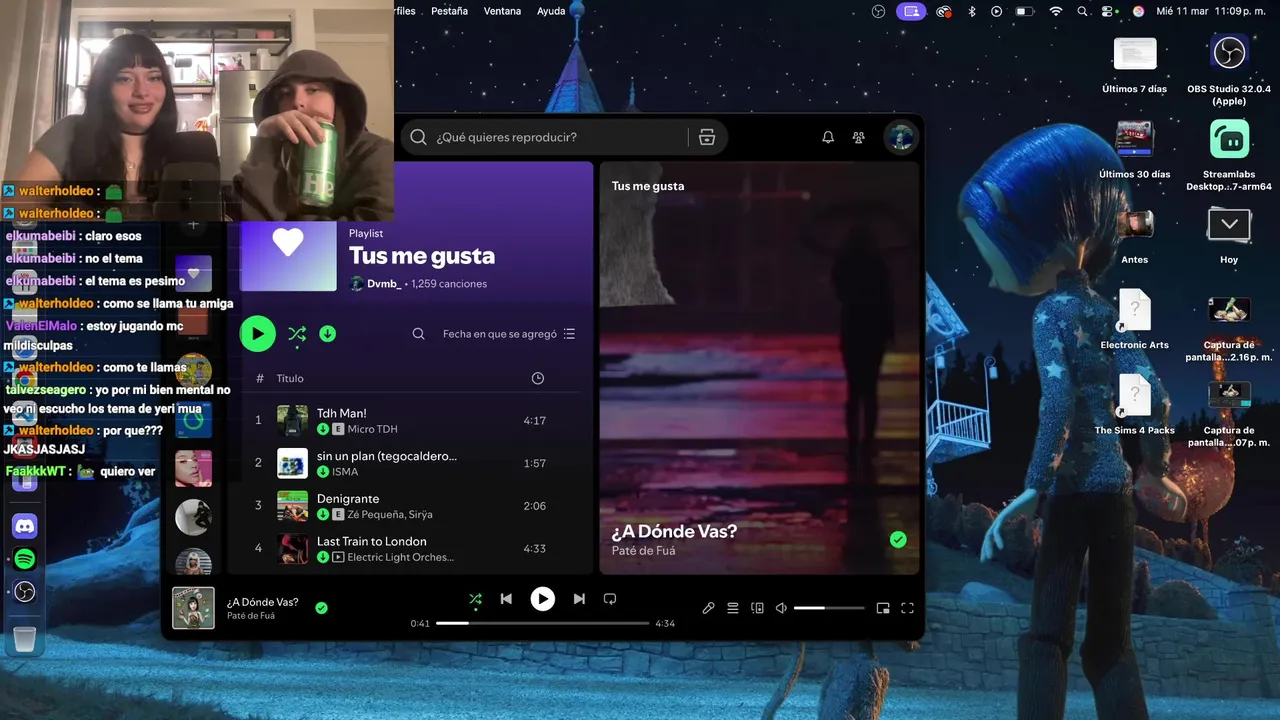Open the Últimos 7 días desktop folder

[1135, 54]
